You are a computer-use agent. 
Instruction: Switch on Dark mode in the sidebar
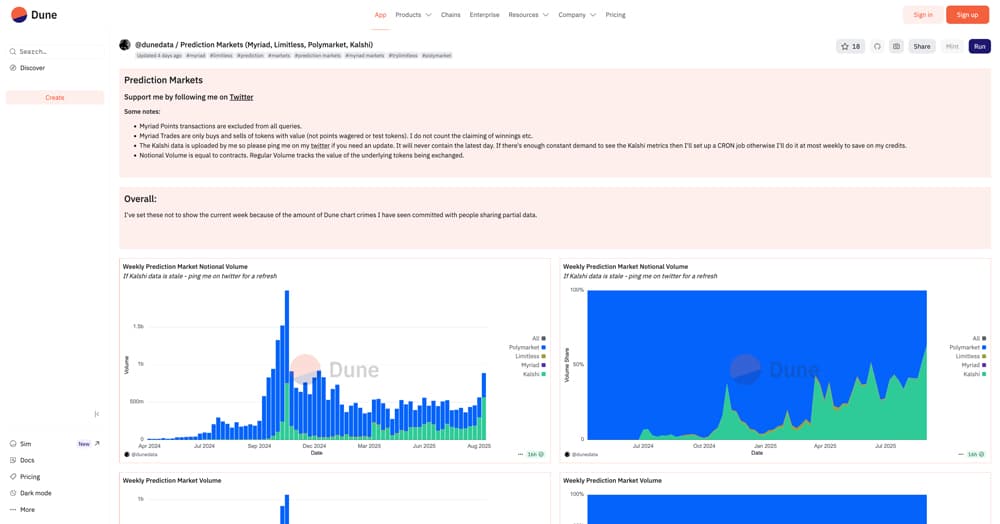tap(31, 493)
